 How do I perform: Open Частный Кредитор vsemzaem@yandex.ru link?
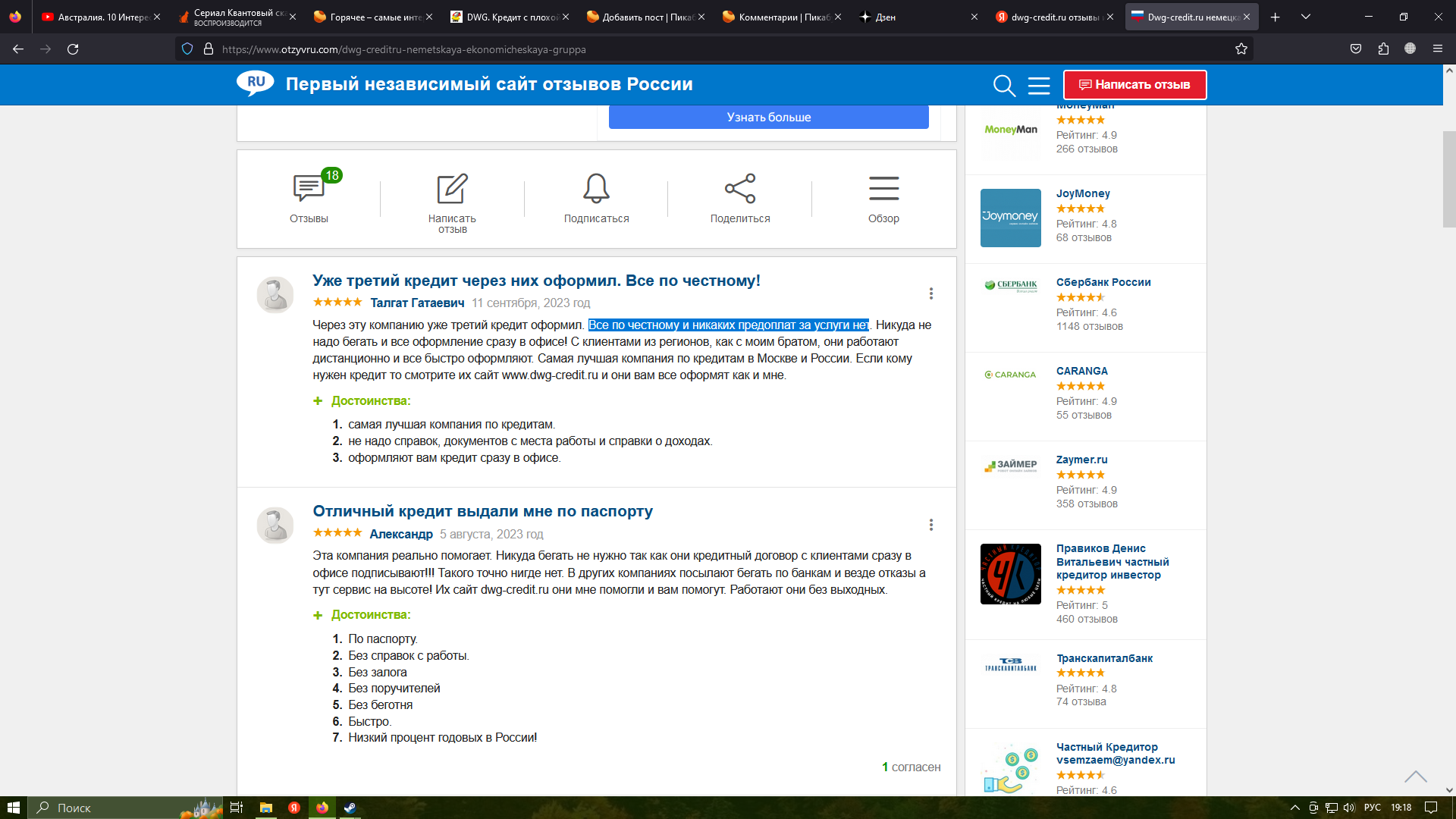1116,753
